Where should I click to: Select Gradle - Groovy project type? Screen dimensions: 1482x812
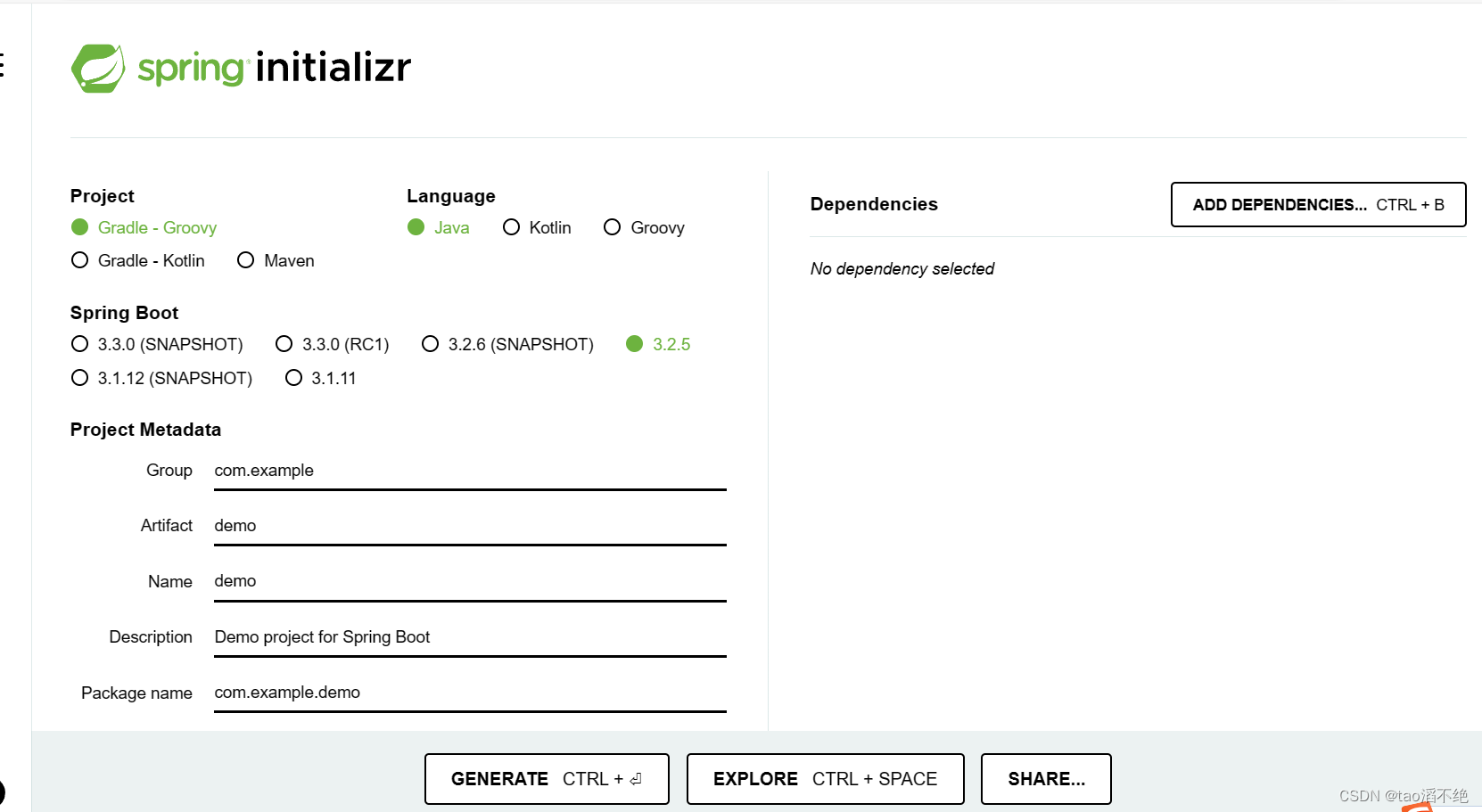click(x=144, y=227)
